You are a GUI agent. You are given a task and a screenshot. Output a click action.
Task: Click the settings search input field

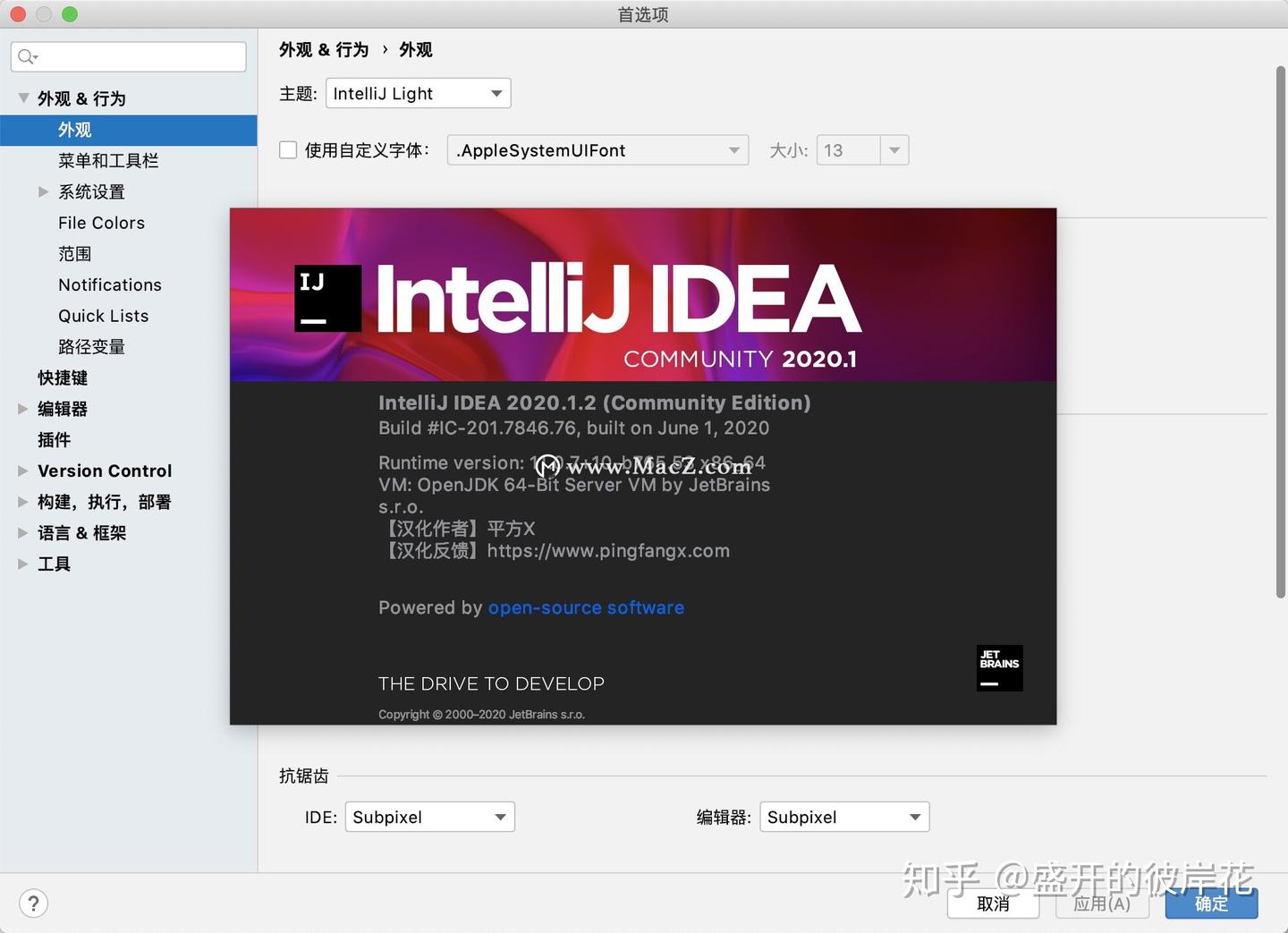click(129, 57)
